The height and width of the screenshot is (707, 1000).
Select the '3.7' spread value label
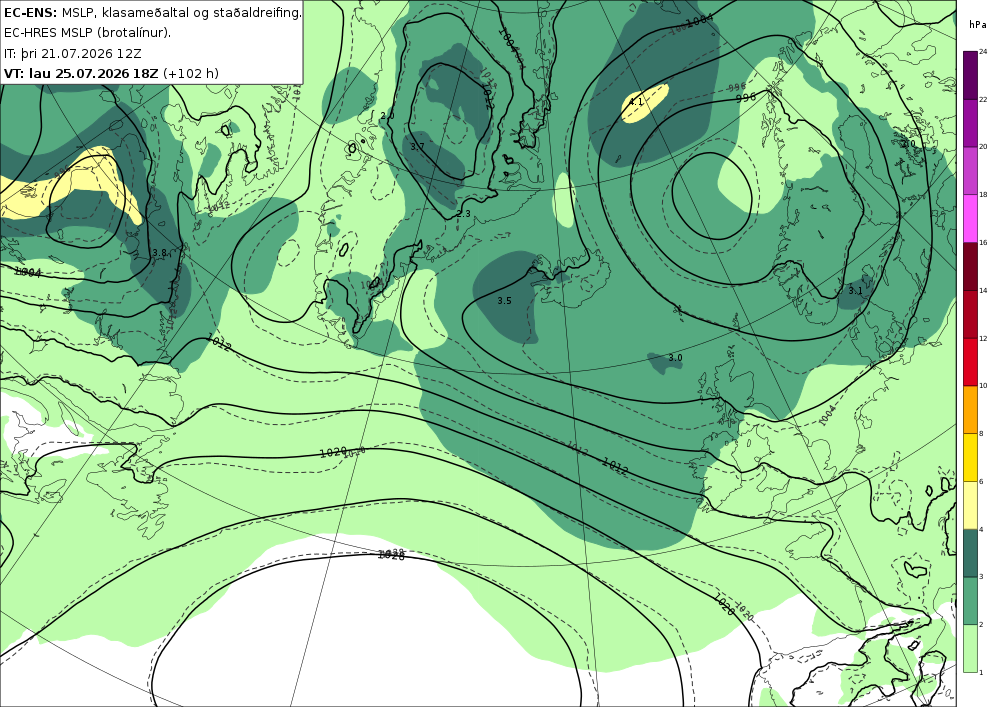[x=417, y=147]
